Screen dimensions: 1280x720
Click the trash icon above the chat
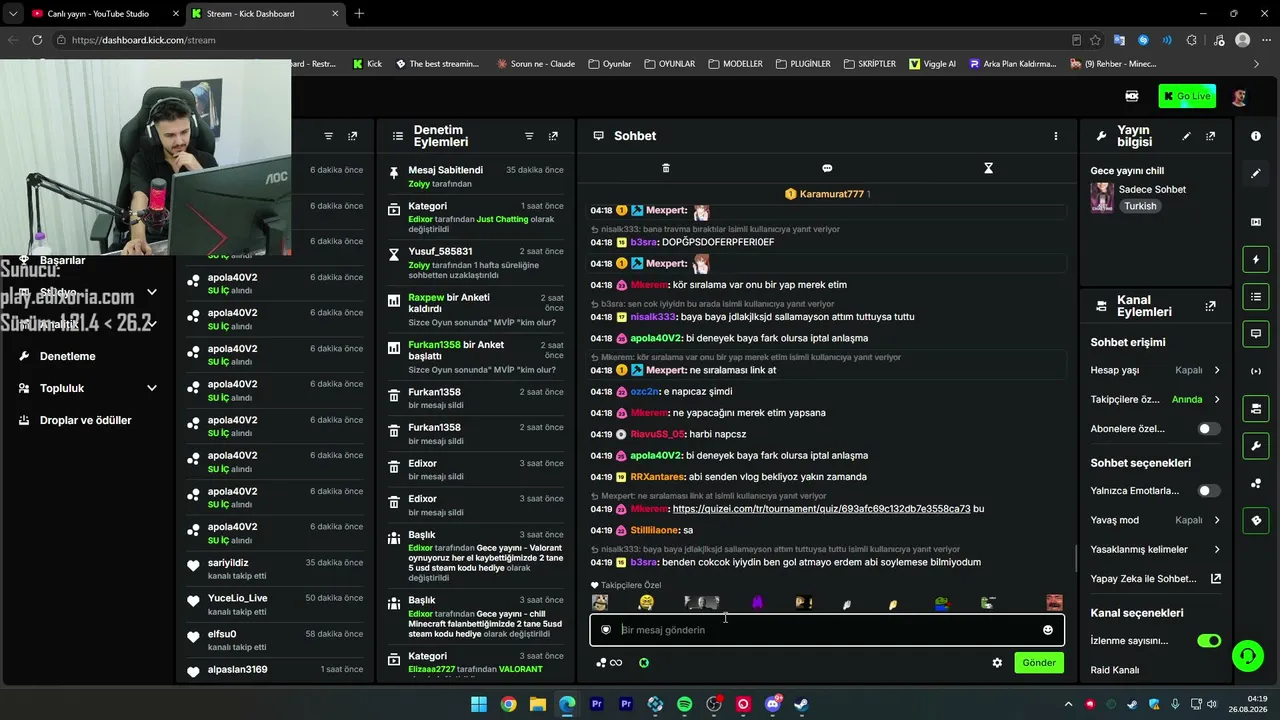(666, 168)
